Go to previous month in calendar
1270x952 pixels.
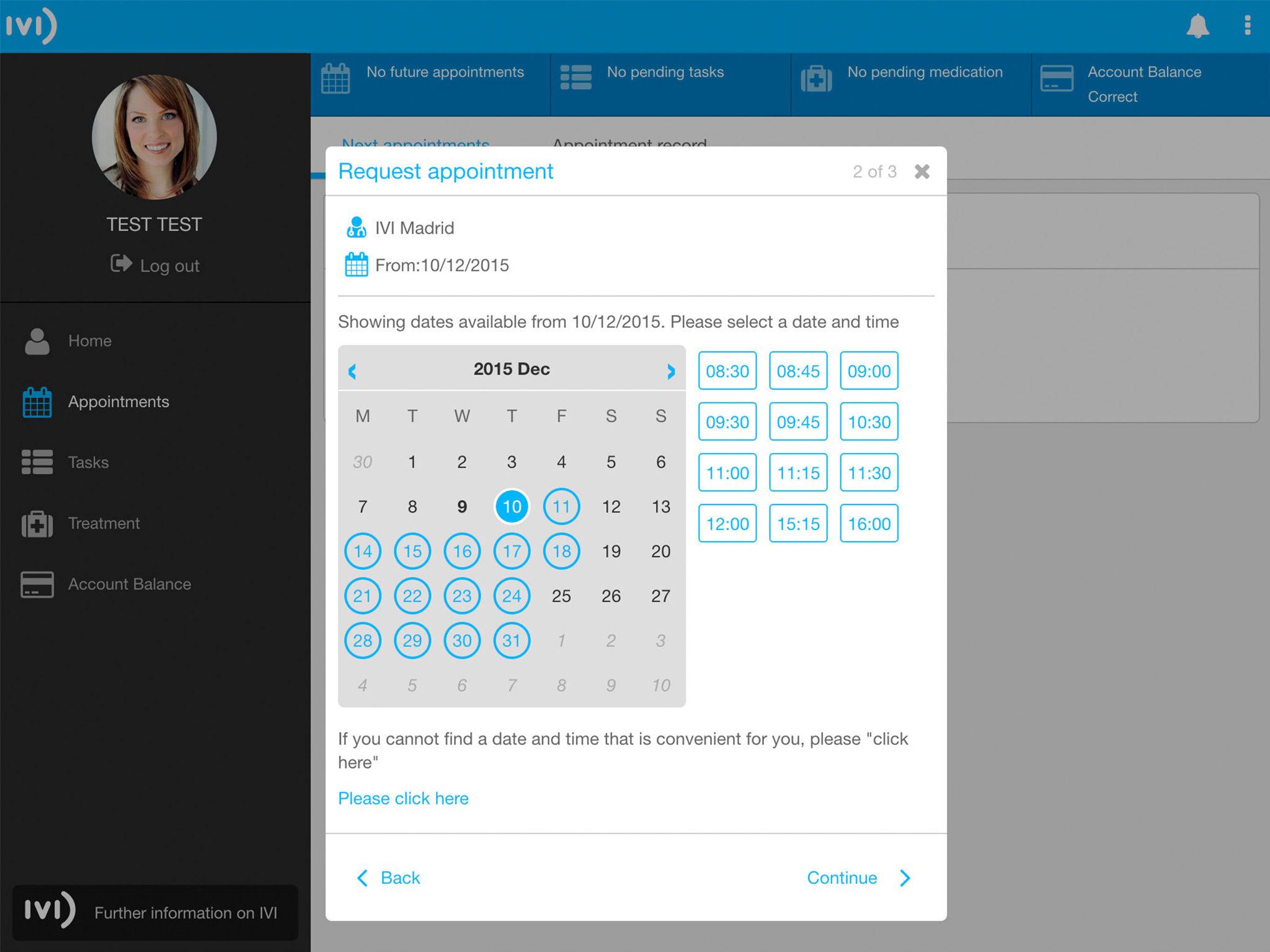(x=352, y=371)
